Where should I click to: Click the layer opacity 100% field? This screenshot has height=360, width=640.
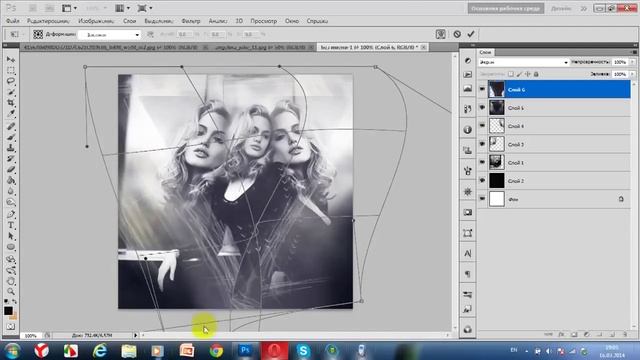620,62
